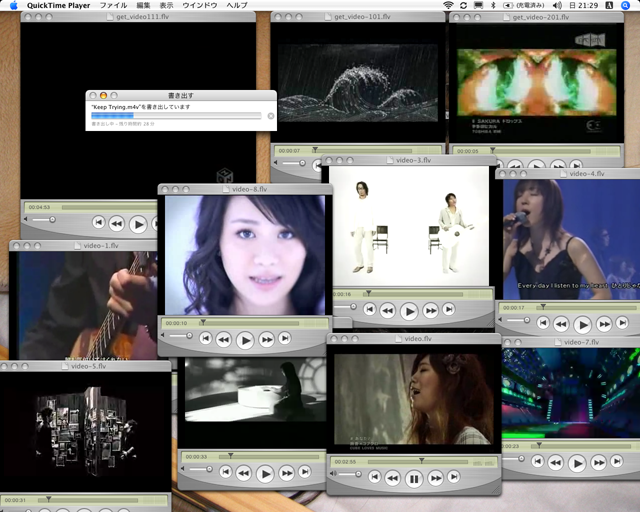Open the ヘルプ (Help) menu

pyautogui.click(x=237, y=5)
